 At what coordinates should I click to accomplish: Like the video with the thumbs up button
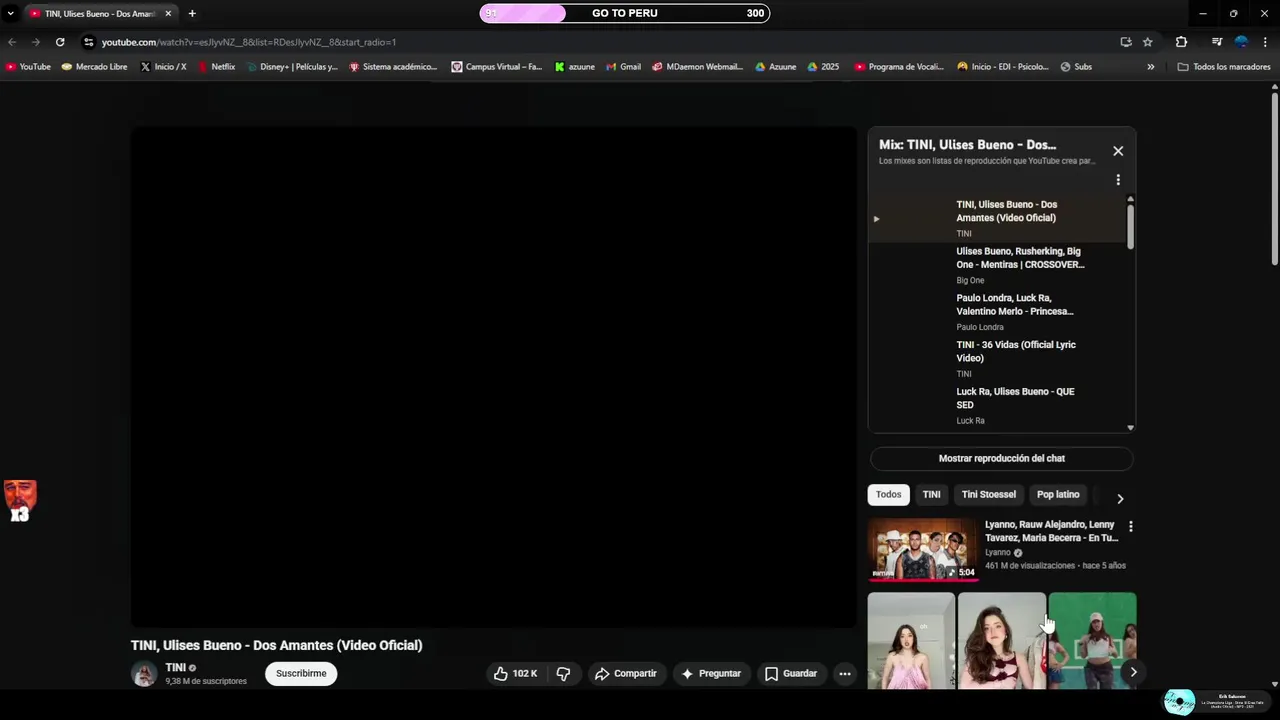tap(515, 674)
